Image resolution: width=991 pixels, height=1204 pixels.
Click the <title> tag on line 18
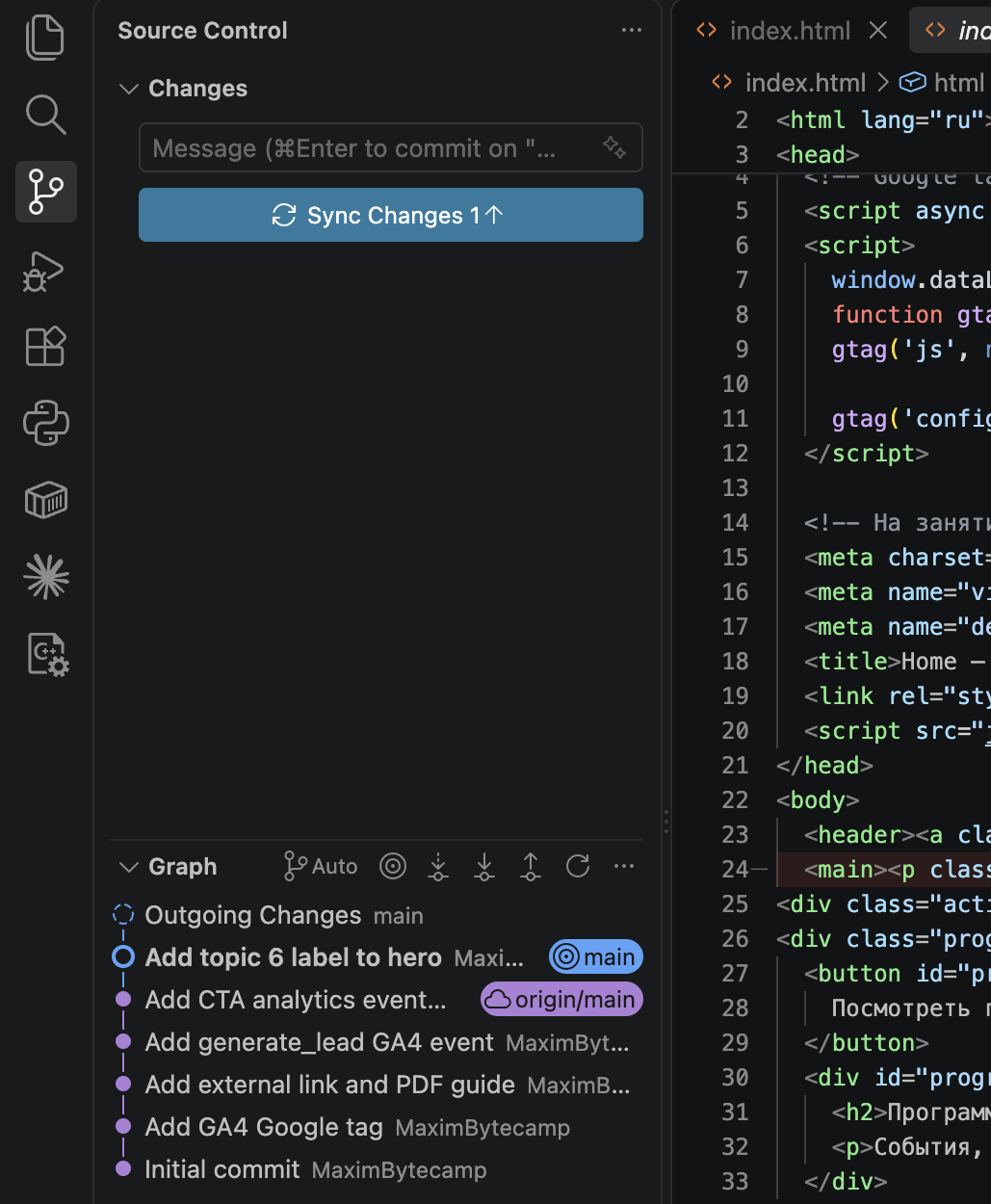(x=852, y=662)
